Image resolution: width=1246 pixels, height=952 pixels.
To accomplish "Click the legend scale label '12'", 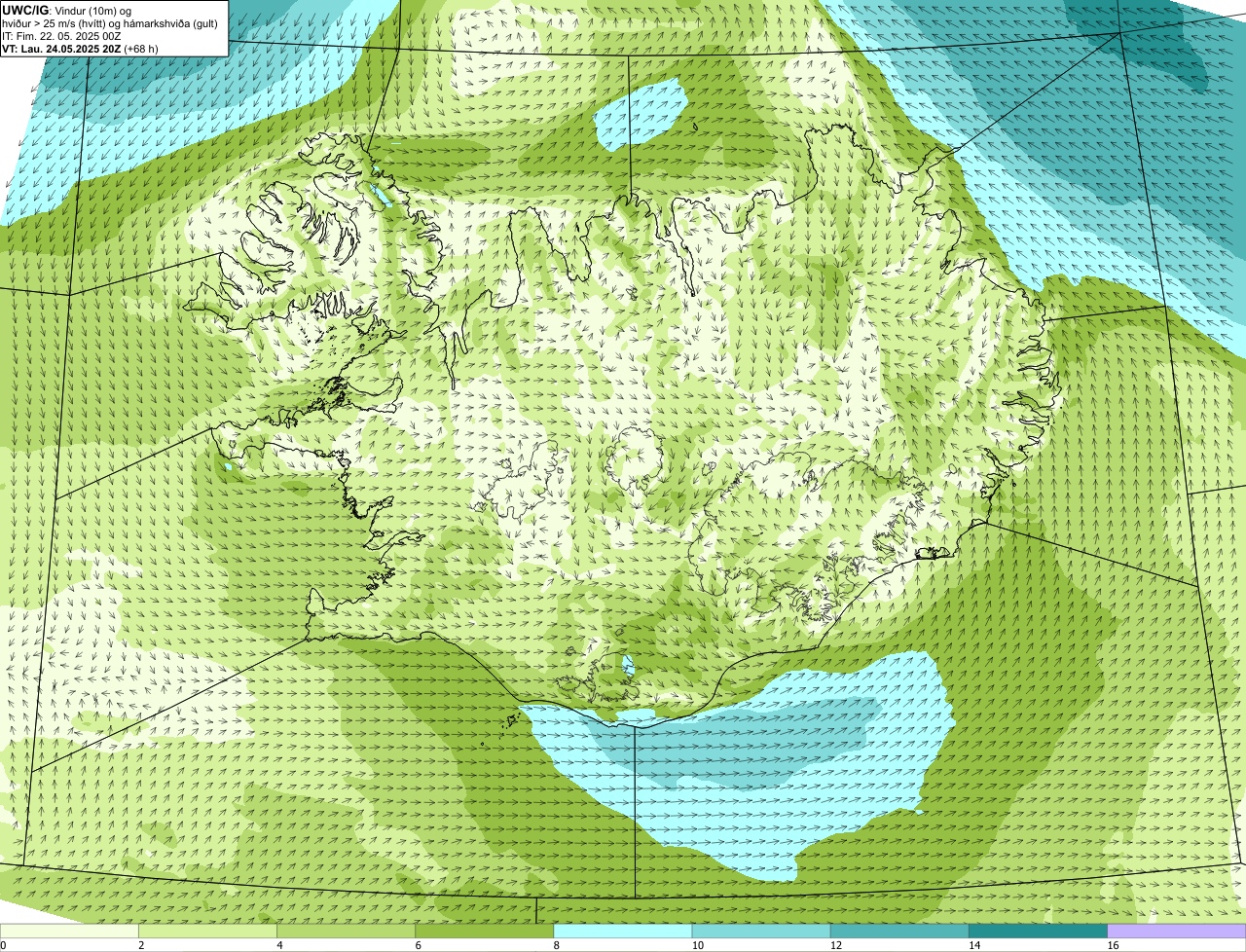I will point(835,945).
